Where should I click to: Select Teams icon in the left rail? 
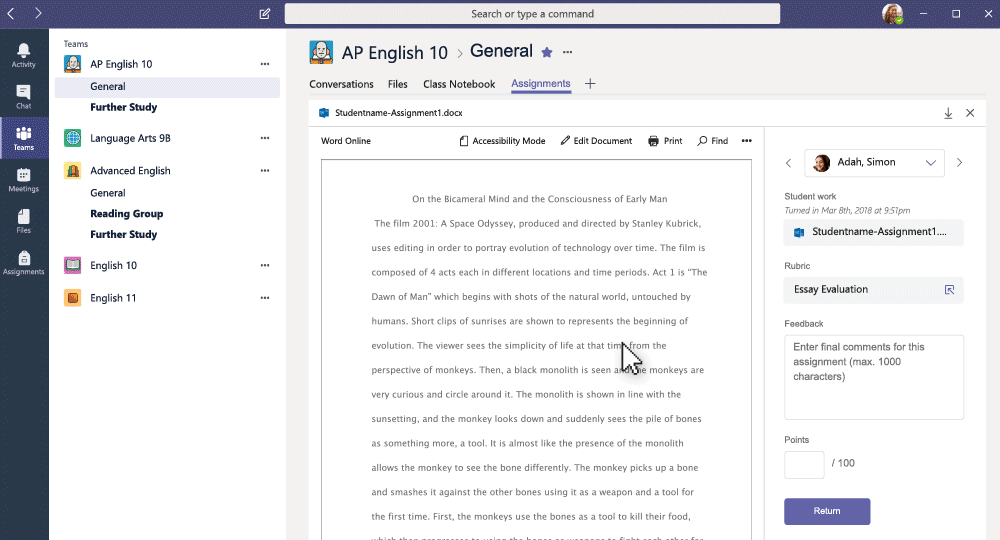pos(24,138)
